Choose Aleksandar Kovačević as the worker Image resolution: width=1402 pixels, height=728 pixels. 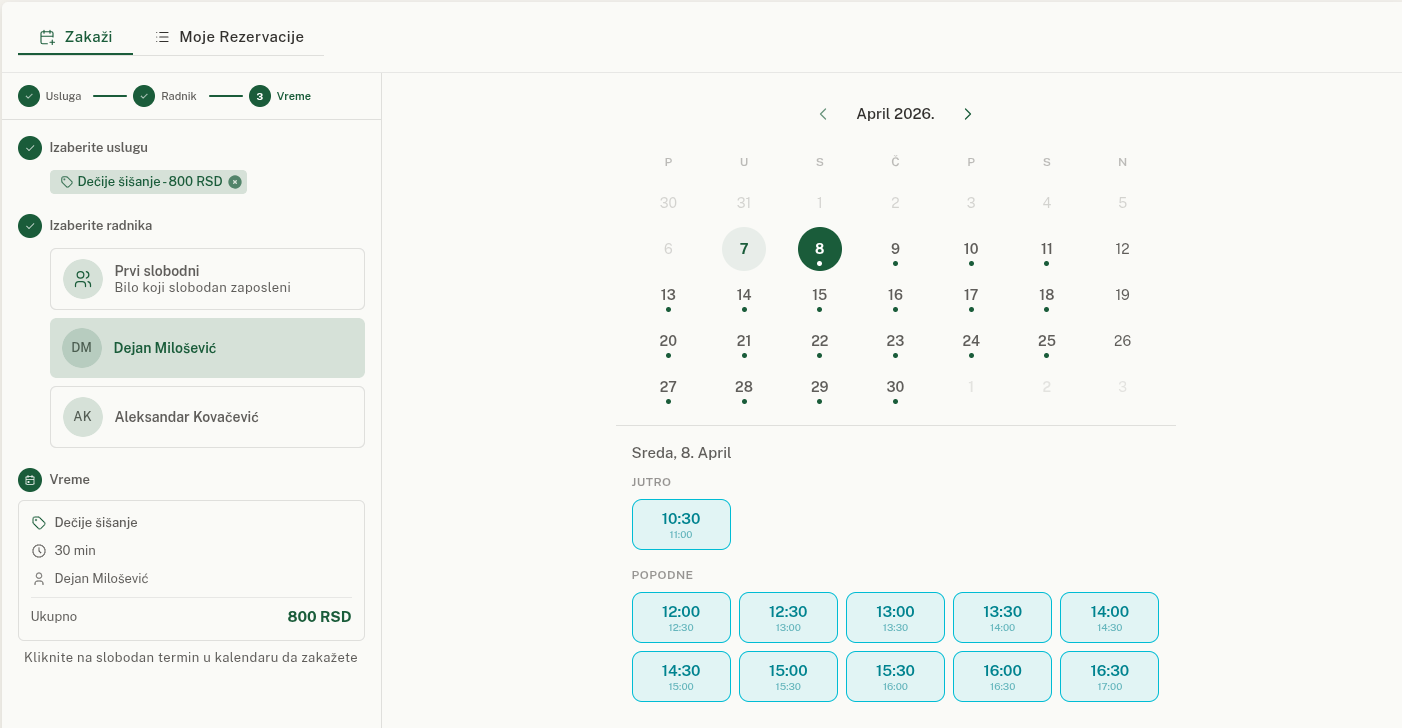[x=207, y=417]
